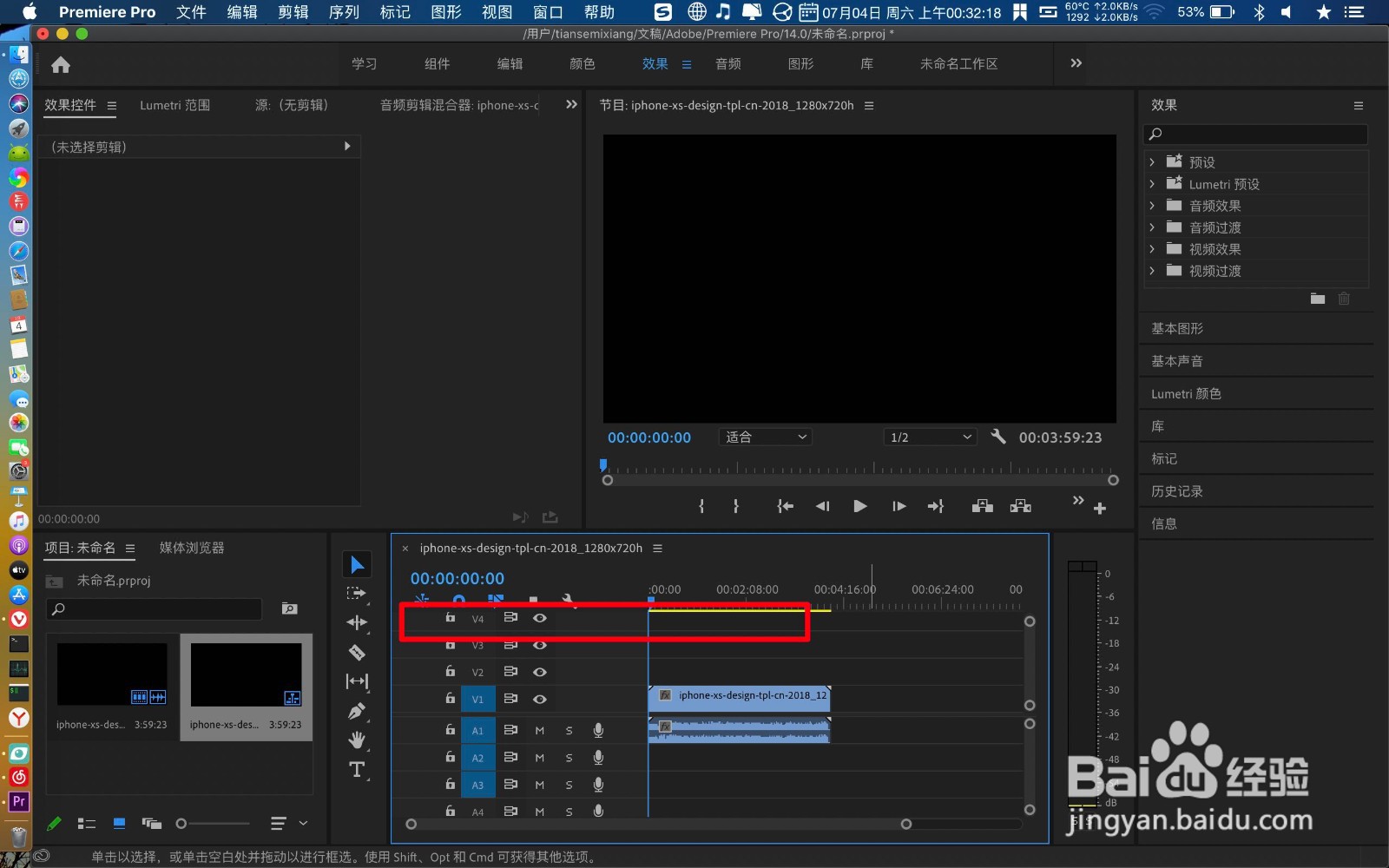
Task: Show hidden source panel tabs chevron
Action: pyautogui.click(x=571, y=104)
